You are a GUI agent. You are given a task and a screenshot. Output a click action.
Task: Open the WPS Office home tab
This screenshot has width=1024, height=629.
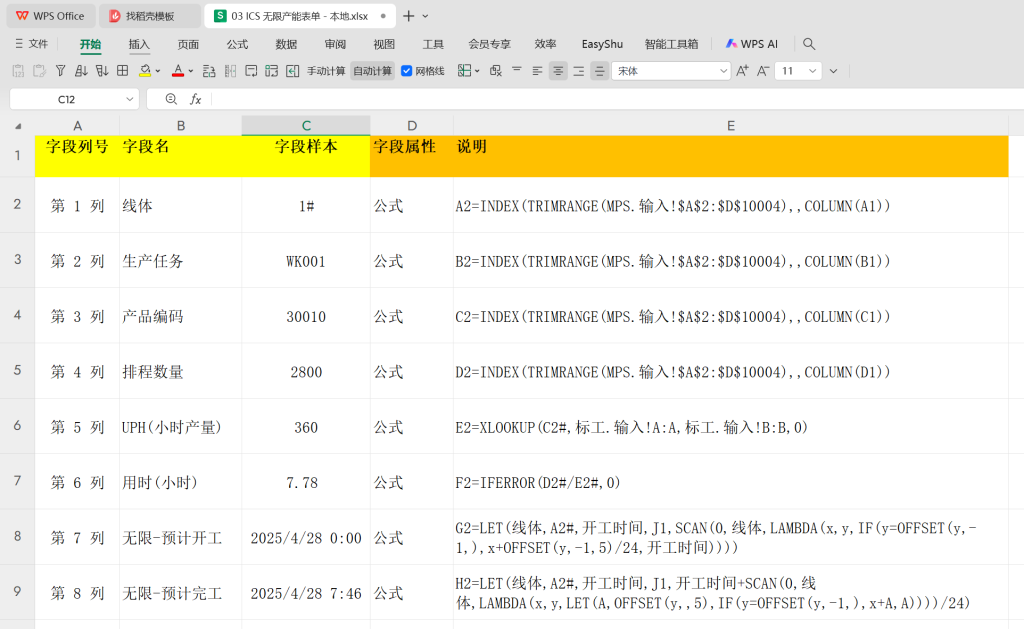(50, 16)
